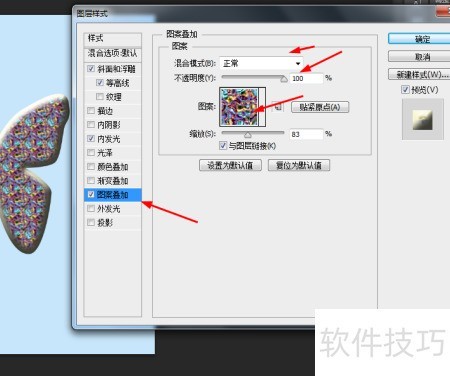Click the 不透明度 slider handle
Viewport: 450px width, 376px height.
(x=283, y=79)
